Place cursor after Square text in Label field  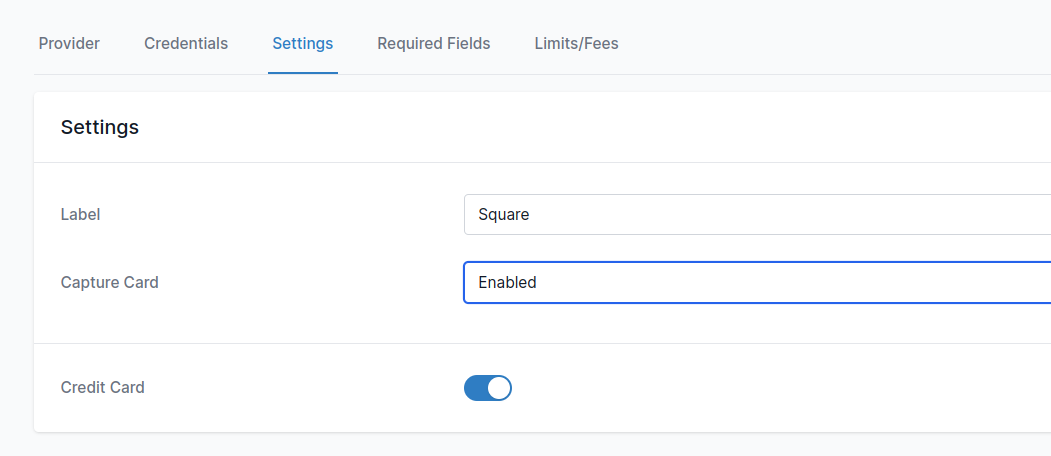[x=532, y=215]
